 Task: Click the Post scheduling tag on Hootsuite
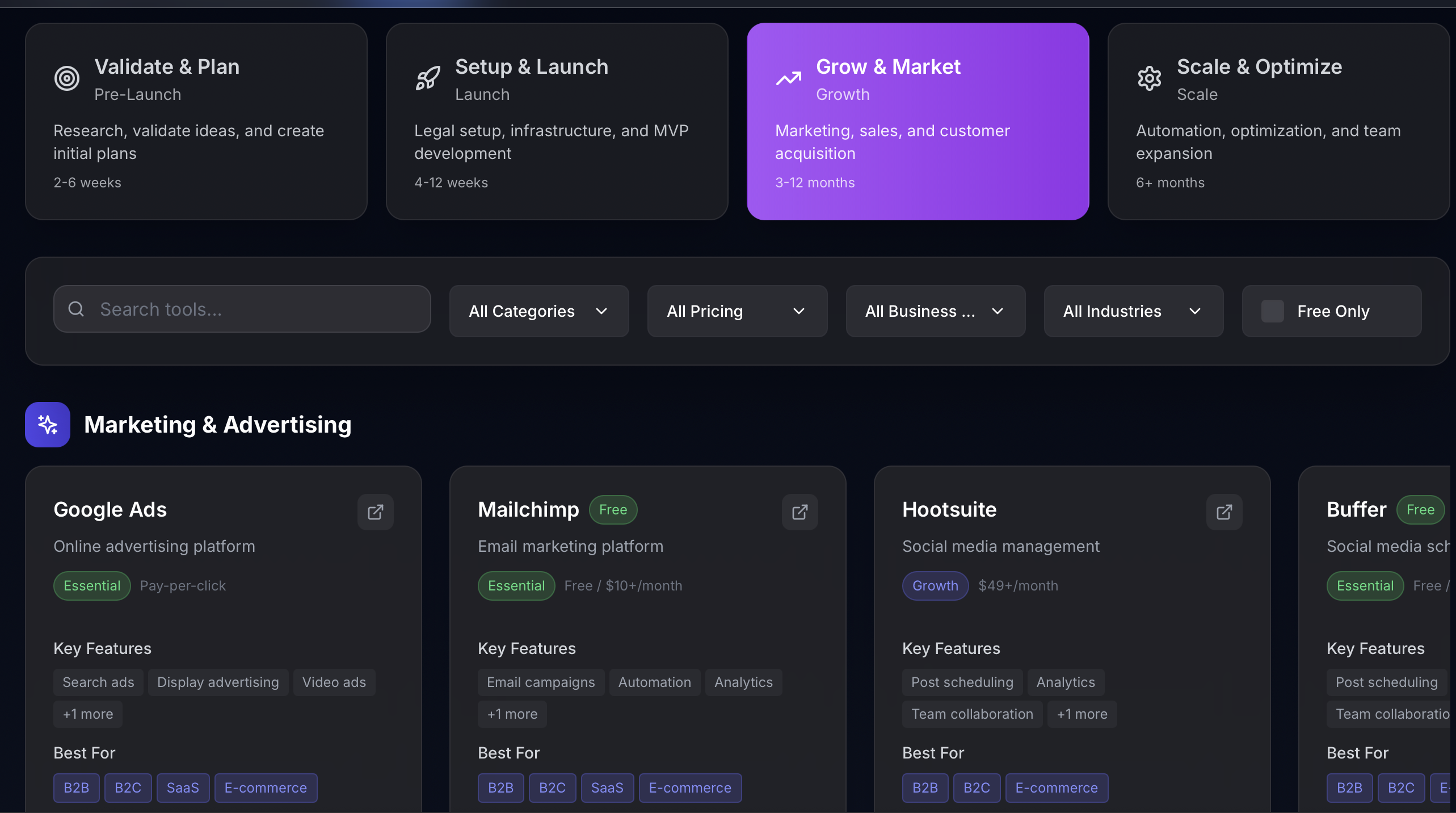962,682
